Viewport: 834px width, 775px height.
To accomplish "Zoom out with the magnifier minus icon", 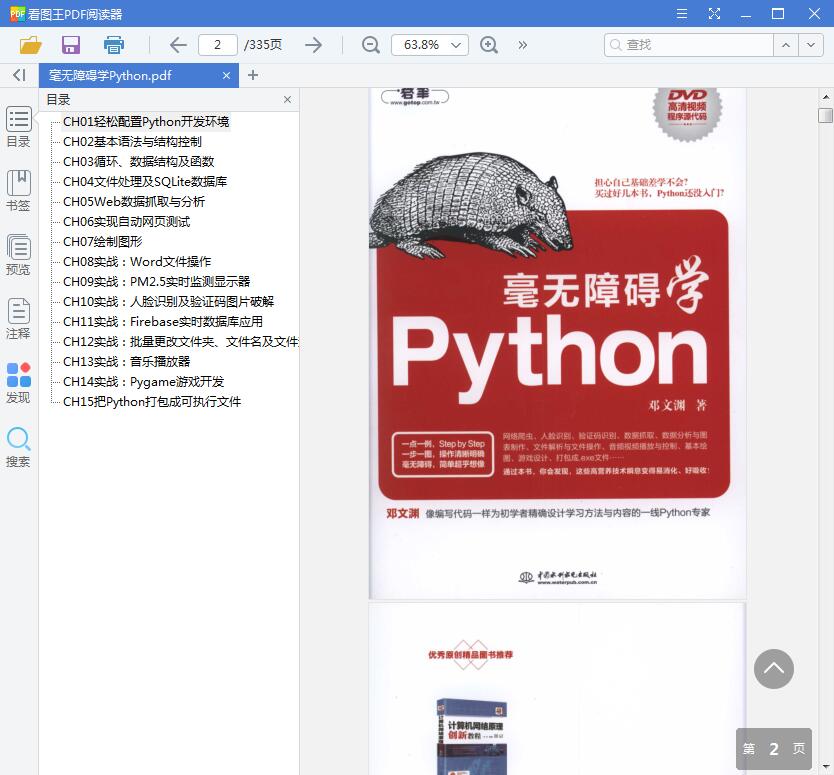I will 370,45.
